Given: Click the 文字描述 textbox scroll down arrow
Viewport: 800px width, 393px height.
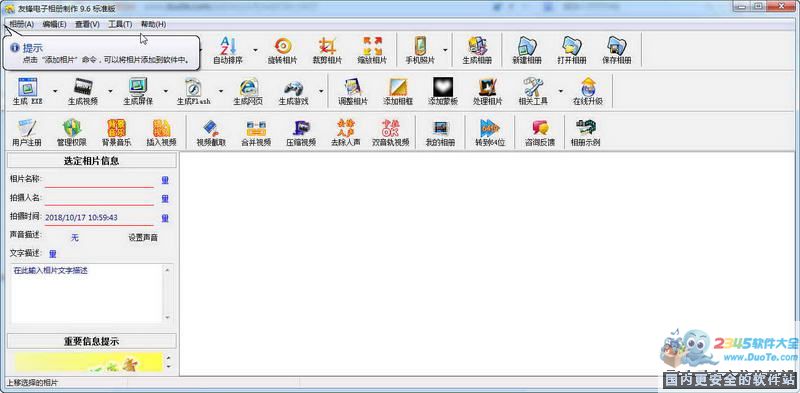Looking at the screenshot, I should (168, 317).
